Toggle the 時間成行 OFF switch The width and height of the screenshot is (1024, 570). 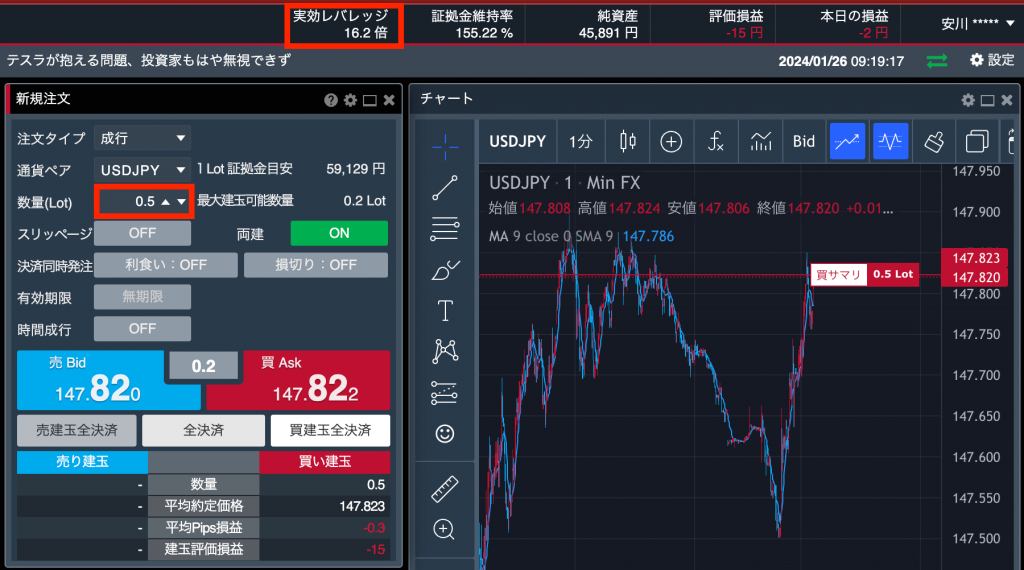point(142,328)
